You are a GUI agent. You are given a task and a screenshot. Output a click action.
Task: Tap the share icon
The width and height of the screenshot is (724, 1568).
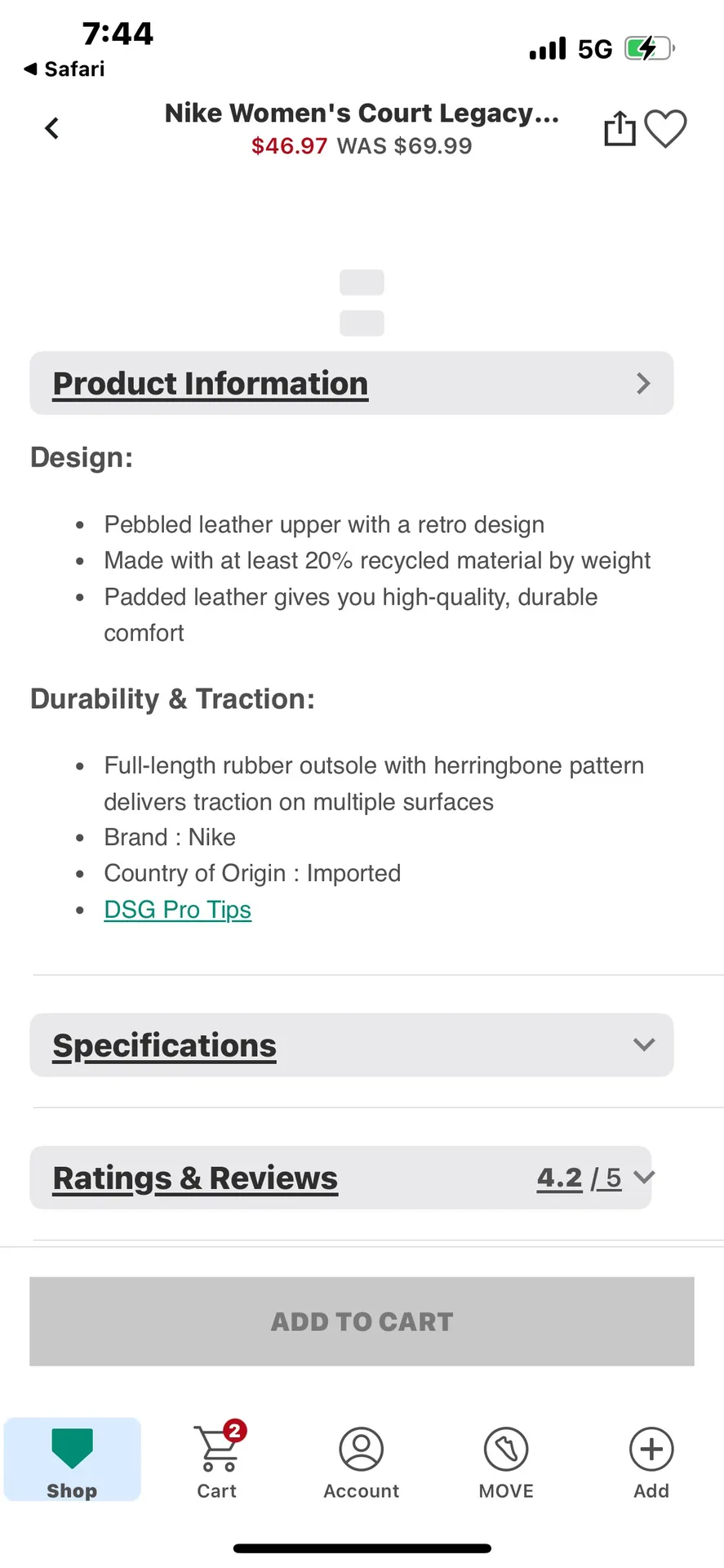[x=620, y=128]
